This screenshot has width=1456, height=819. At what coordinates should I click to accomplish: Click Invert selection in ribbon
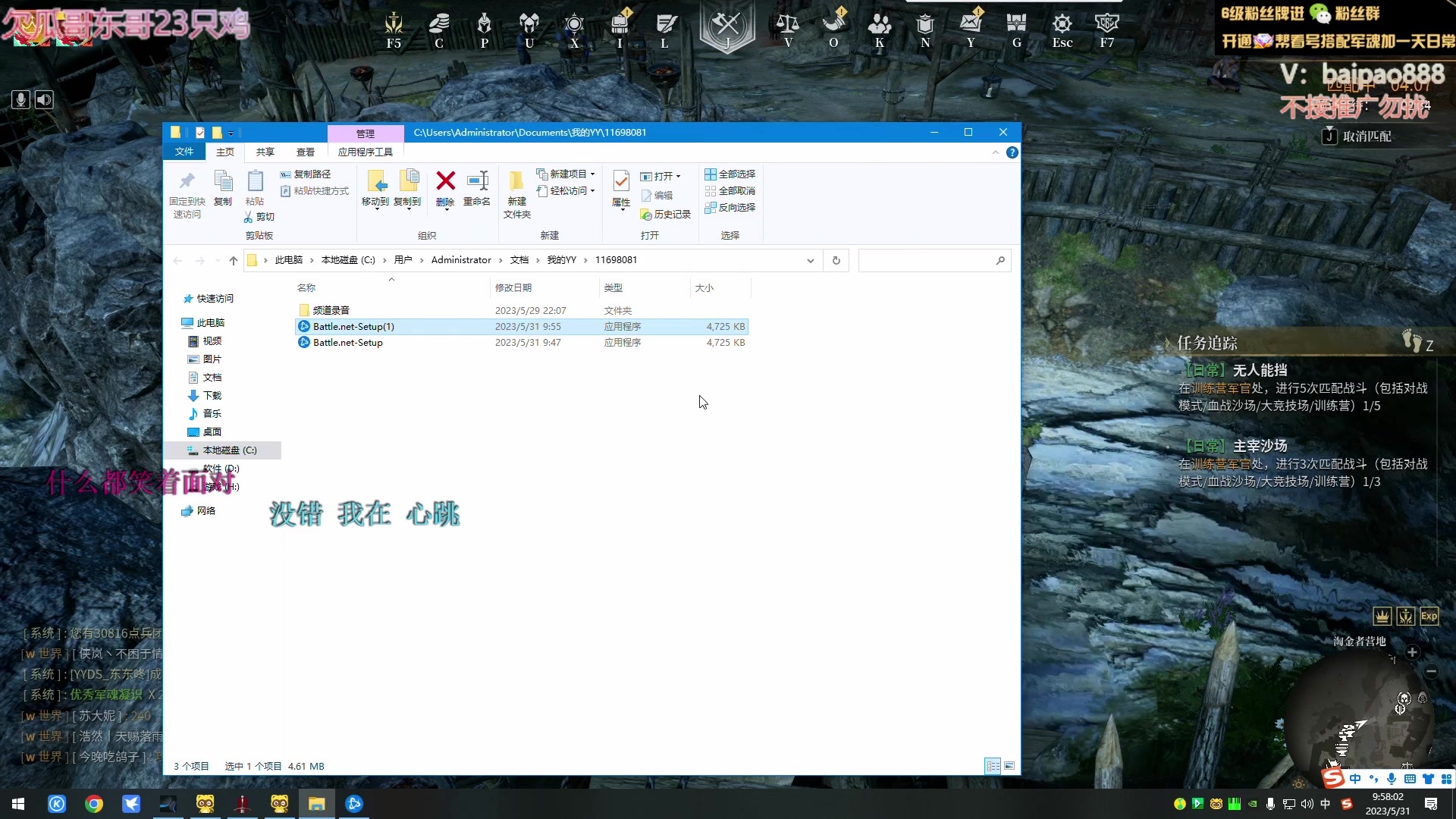point(730,208)
